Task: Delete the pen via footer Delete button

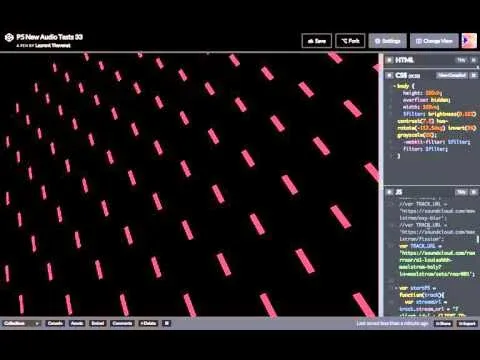Action: (x=148, y=323)
